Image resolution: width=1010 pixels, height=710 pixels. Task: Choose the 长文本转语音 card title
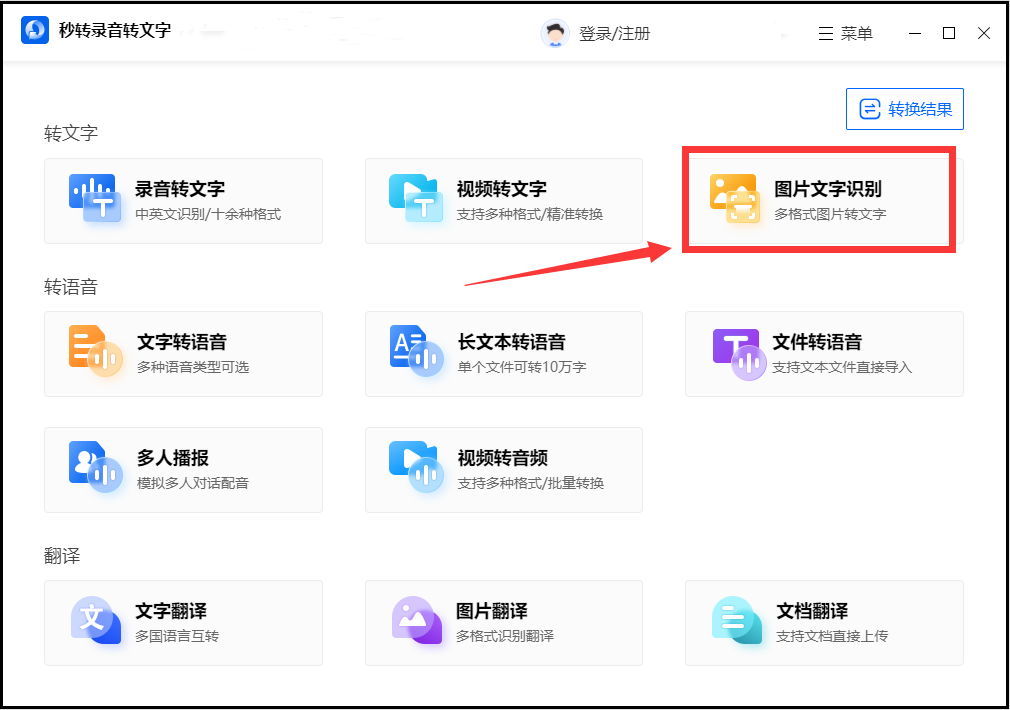[511, 341]
